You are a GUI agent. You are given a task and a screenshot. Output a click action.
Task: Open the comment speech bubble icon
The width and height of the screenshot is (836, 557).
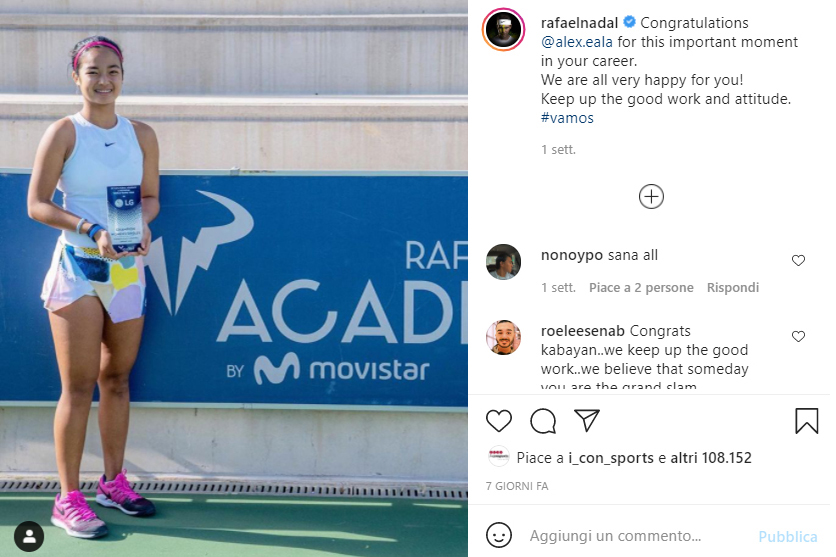pyautogui.click(x=543, y=421)
